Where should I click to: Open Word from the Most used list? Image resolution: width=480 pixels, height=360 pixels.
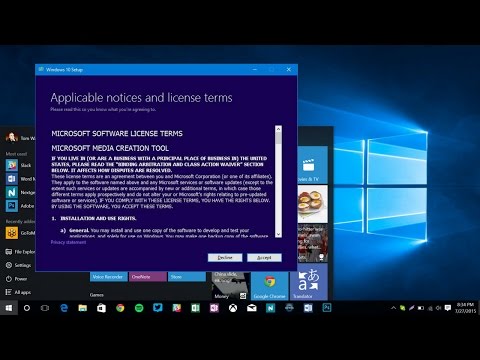[x=20, y=179]
